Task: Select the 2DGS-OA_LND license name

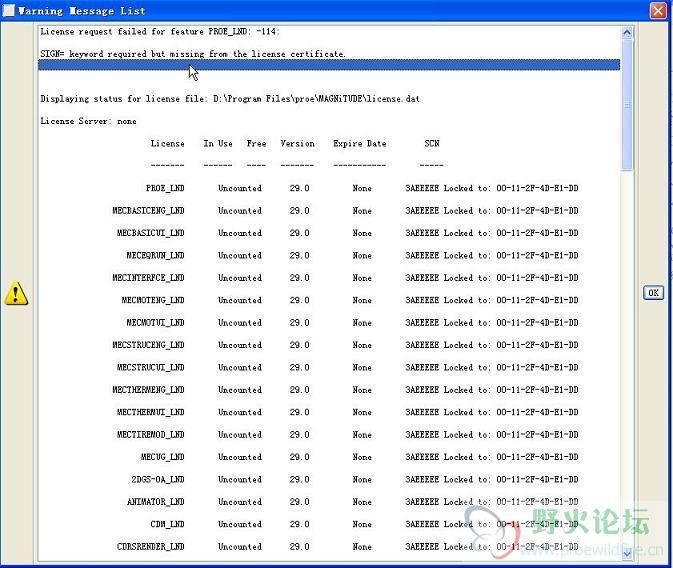Action: [x=158, y=479]
